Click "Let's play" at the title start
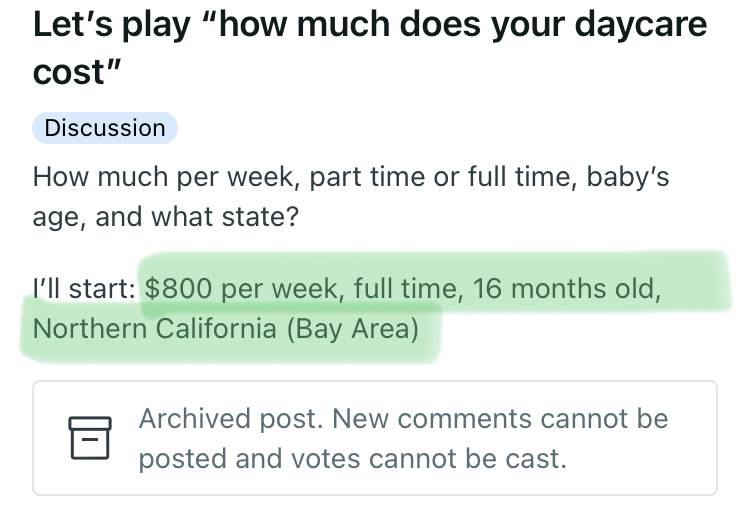The width and height of the screenshot is (750, 511). [x=111, y=24]
